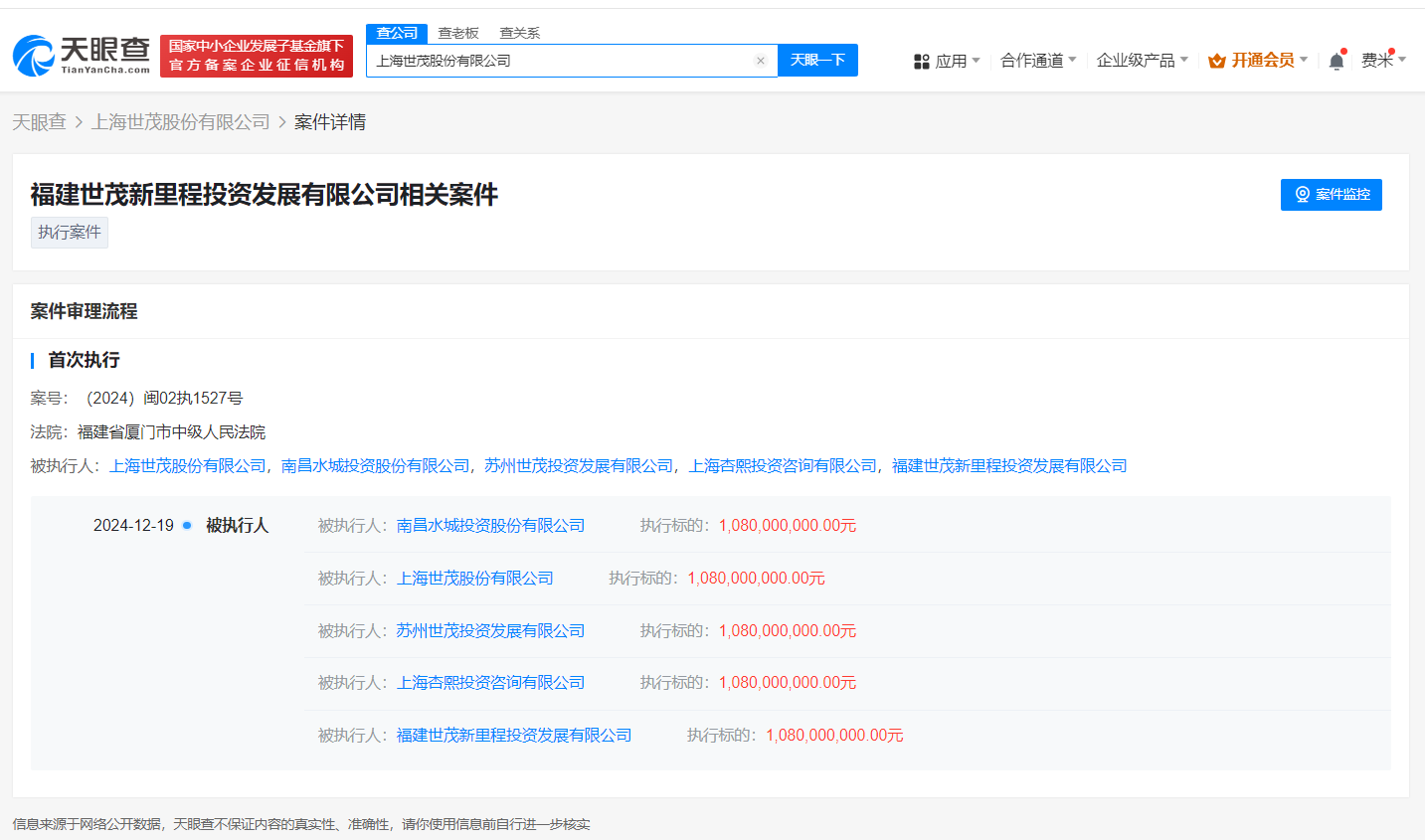Screen dimensions: 1425x840
Task: Click the 国家中小企业发展子基金 red badge
Action: coord(256,56)
